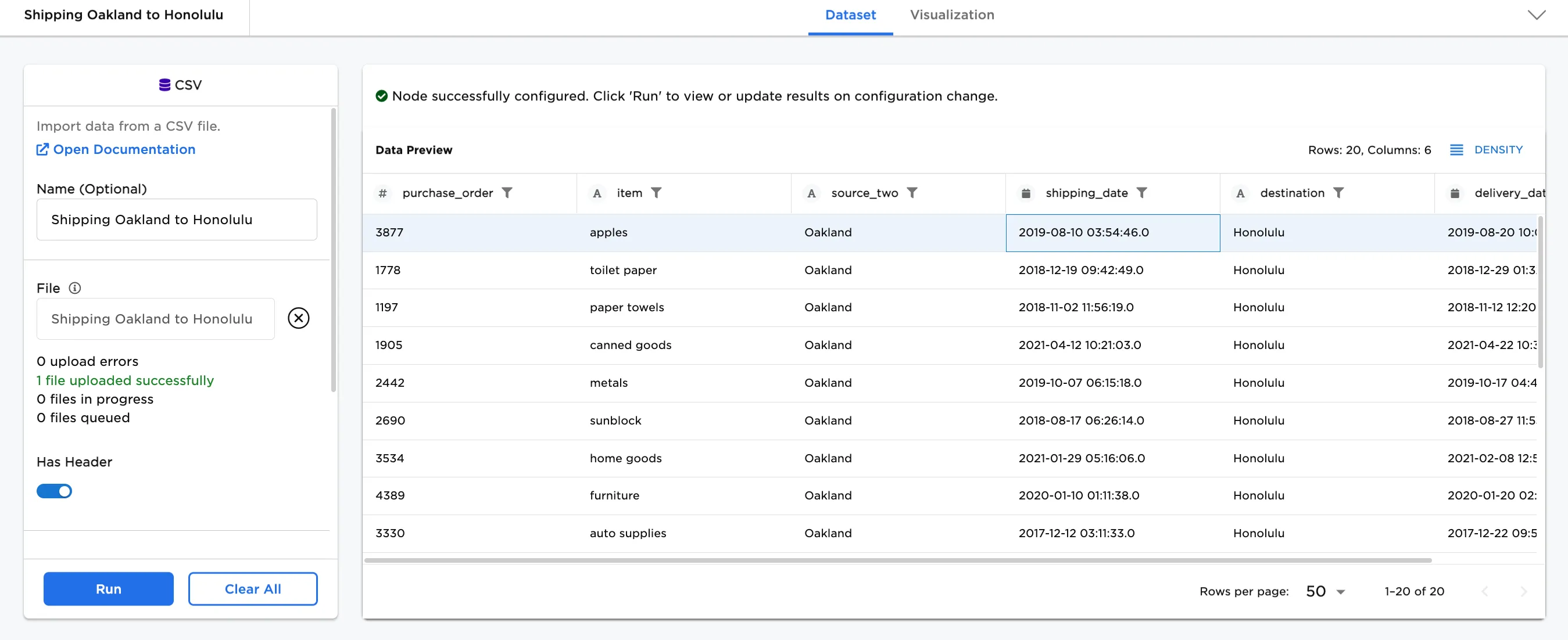Filter the shipping_date column
This screenshot has width=1568, height=640.
1141,193
